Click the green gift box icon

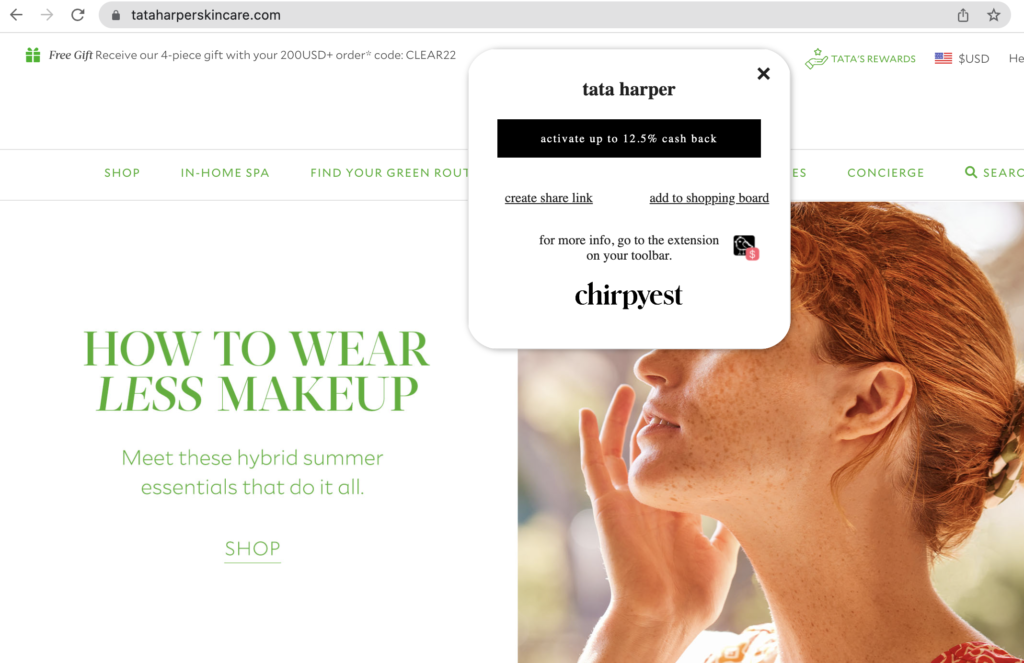[x=33, y=56]
